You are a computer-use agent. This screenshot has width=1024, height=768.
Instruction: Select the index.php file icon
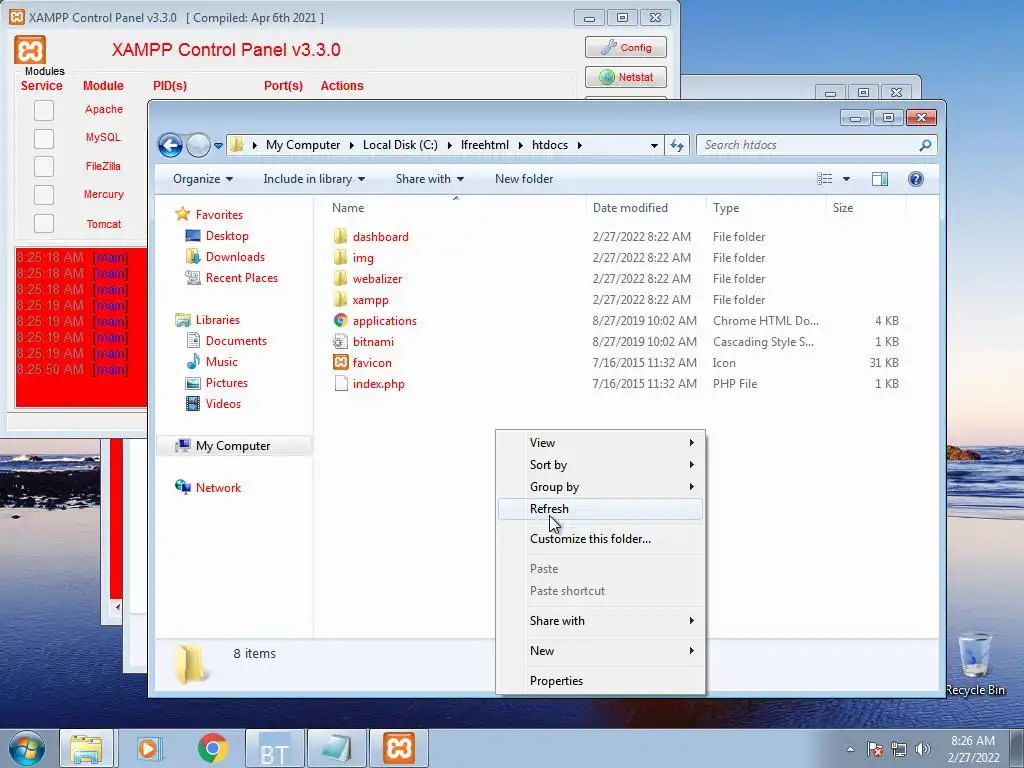click(x=340, y=383)
